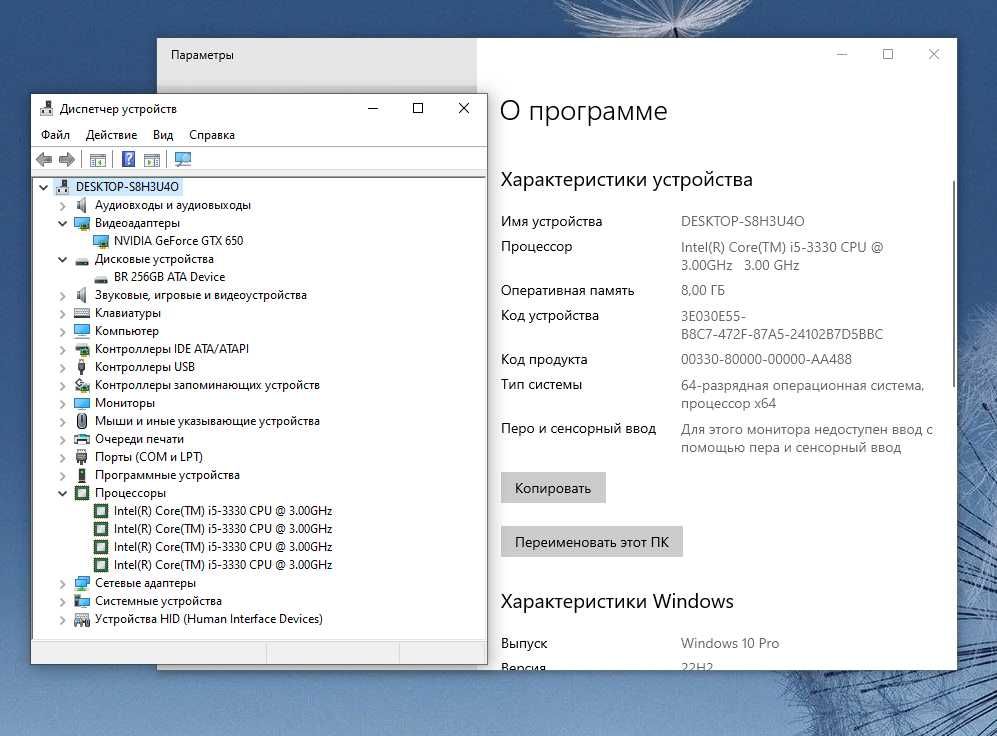Click product code value 00330-80000-00000-AA488
Screen dimensions: 997x736
pos(766,359)
